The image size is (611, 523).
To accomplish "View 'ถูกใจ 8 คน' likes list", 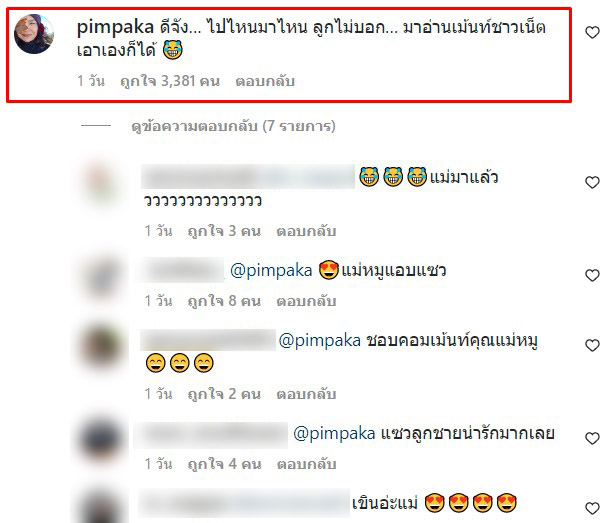I will coord(224,301).
